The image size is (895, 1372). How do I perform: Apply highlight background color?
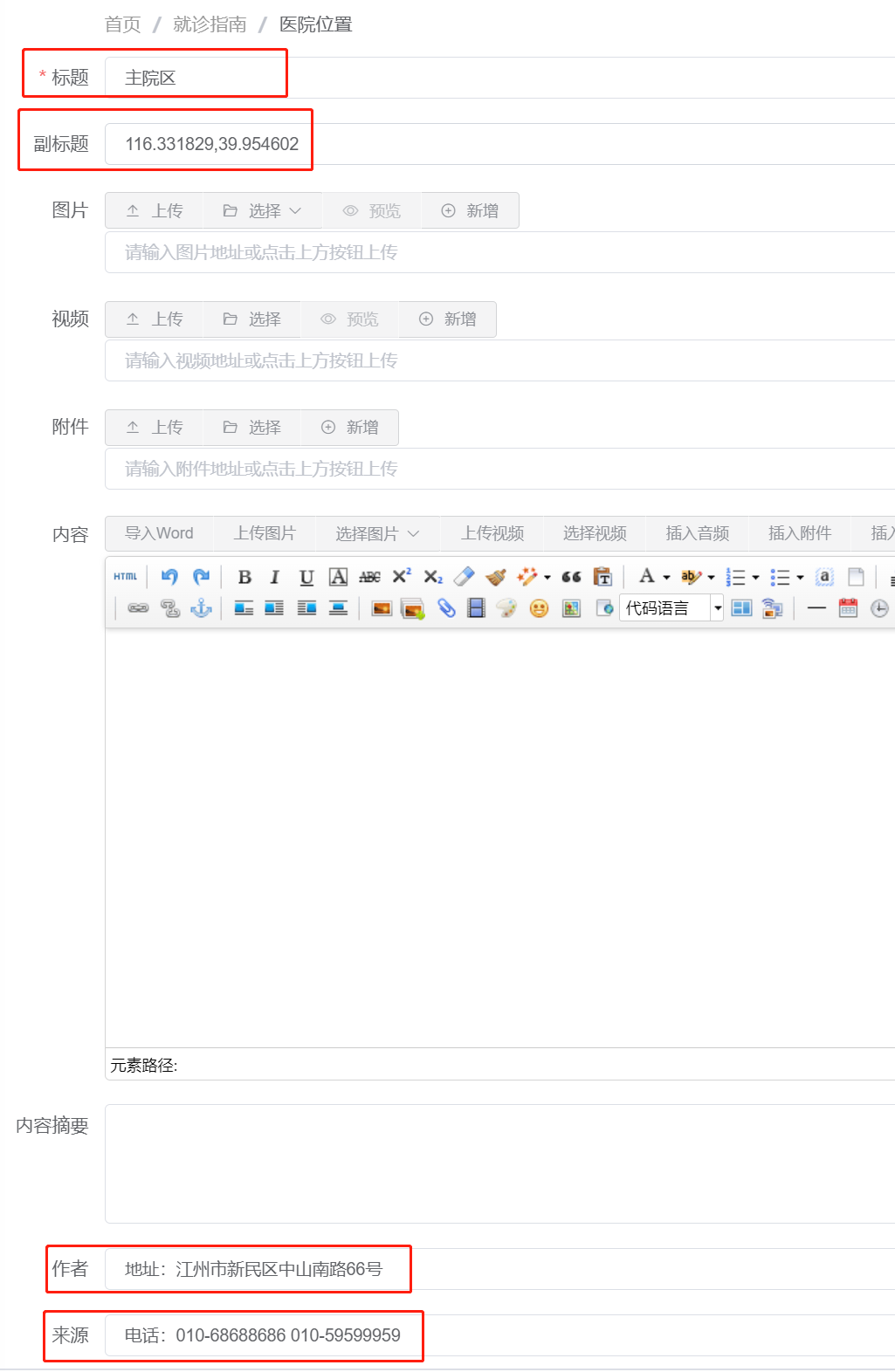691,577
